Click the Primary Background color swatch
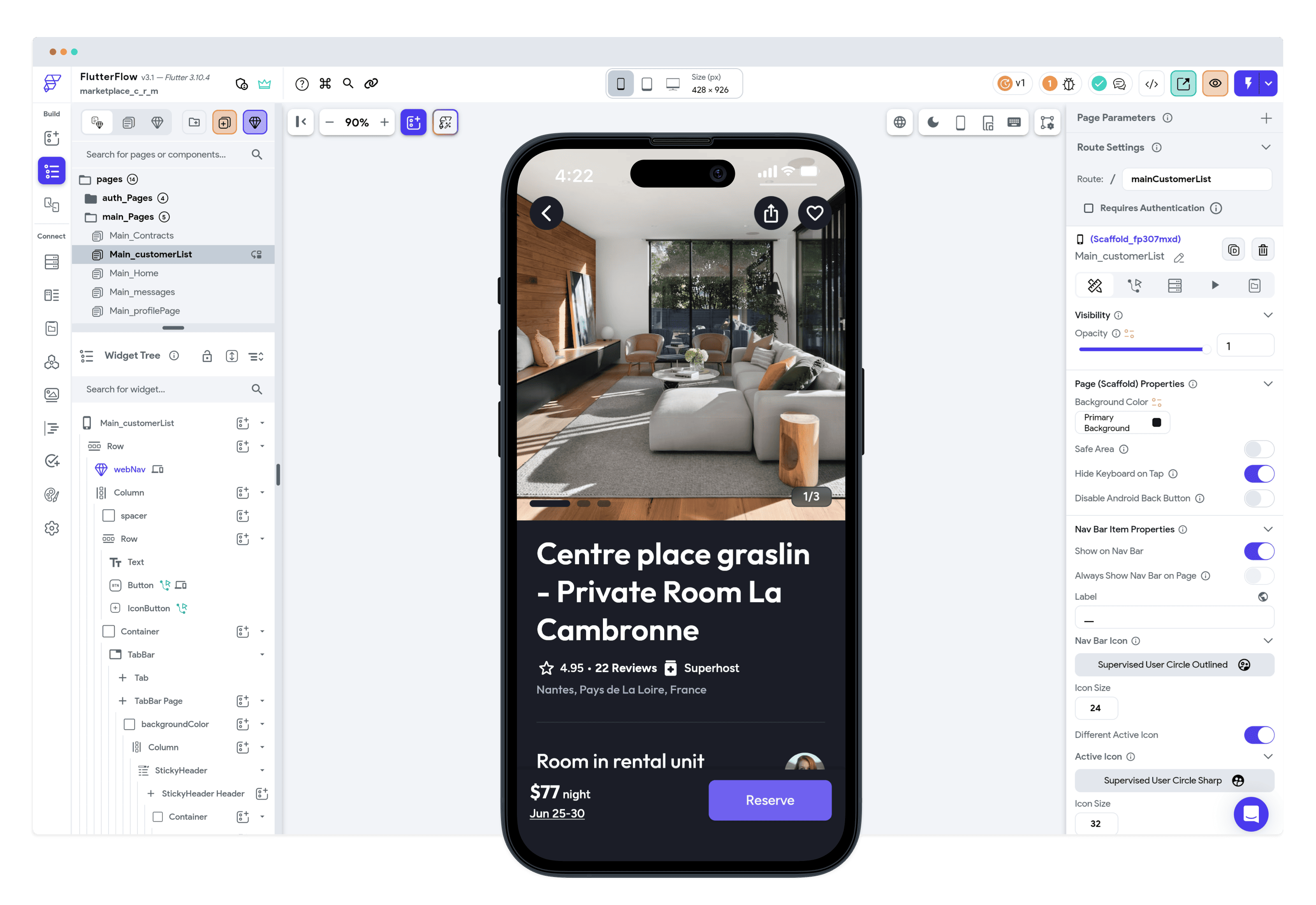 point(1157,422)
